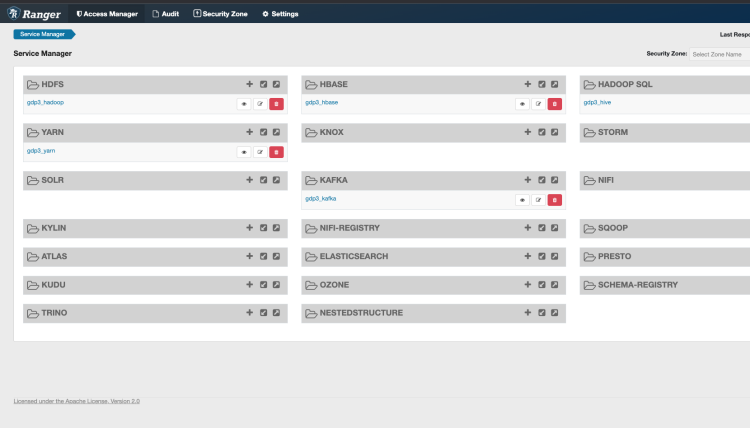Add a new KYLIN service

[x=249, y=228]
